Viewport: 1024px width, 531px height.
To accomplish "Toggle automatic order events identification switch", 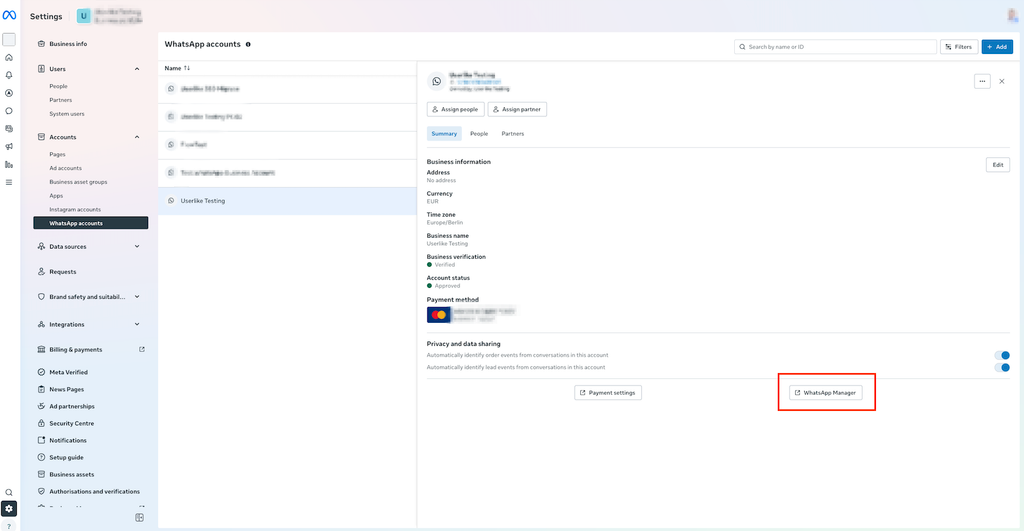I will [1002, 355].
